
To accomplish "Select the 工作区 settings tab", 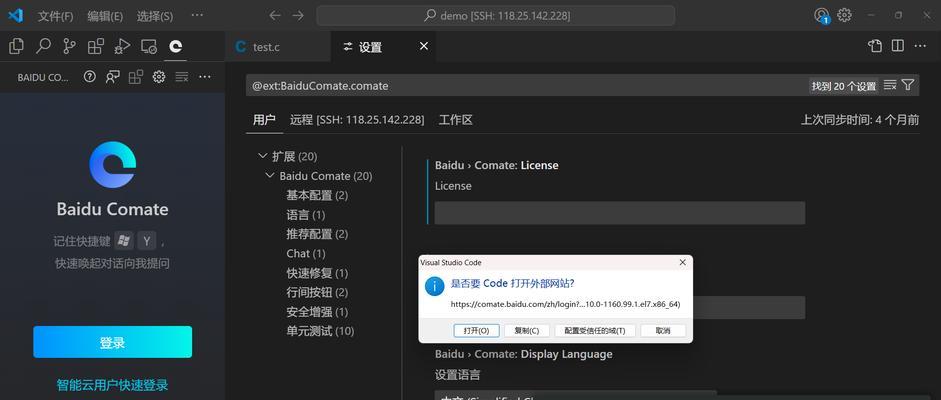I will click(x=455, y=119).
